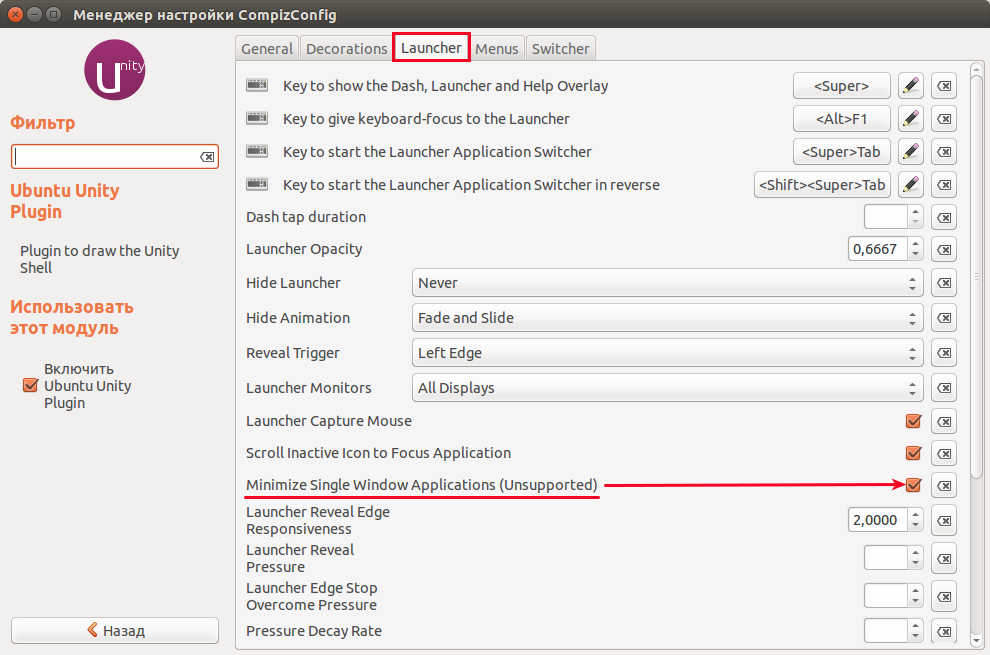Screen dimensions: 990x655
Task: Increase Launcher Edge Stop Overcome Pressure
Action: click(915, 591)
